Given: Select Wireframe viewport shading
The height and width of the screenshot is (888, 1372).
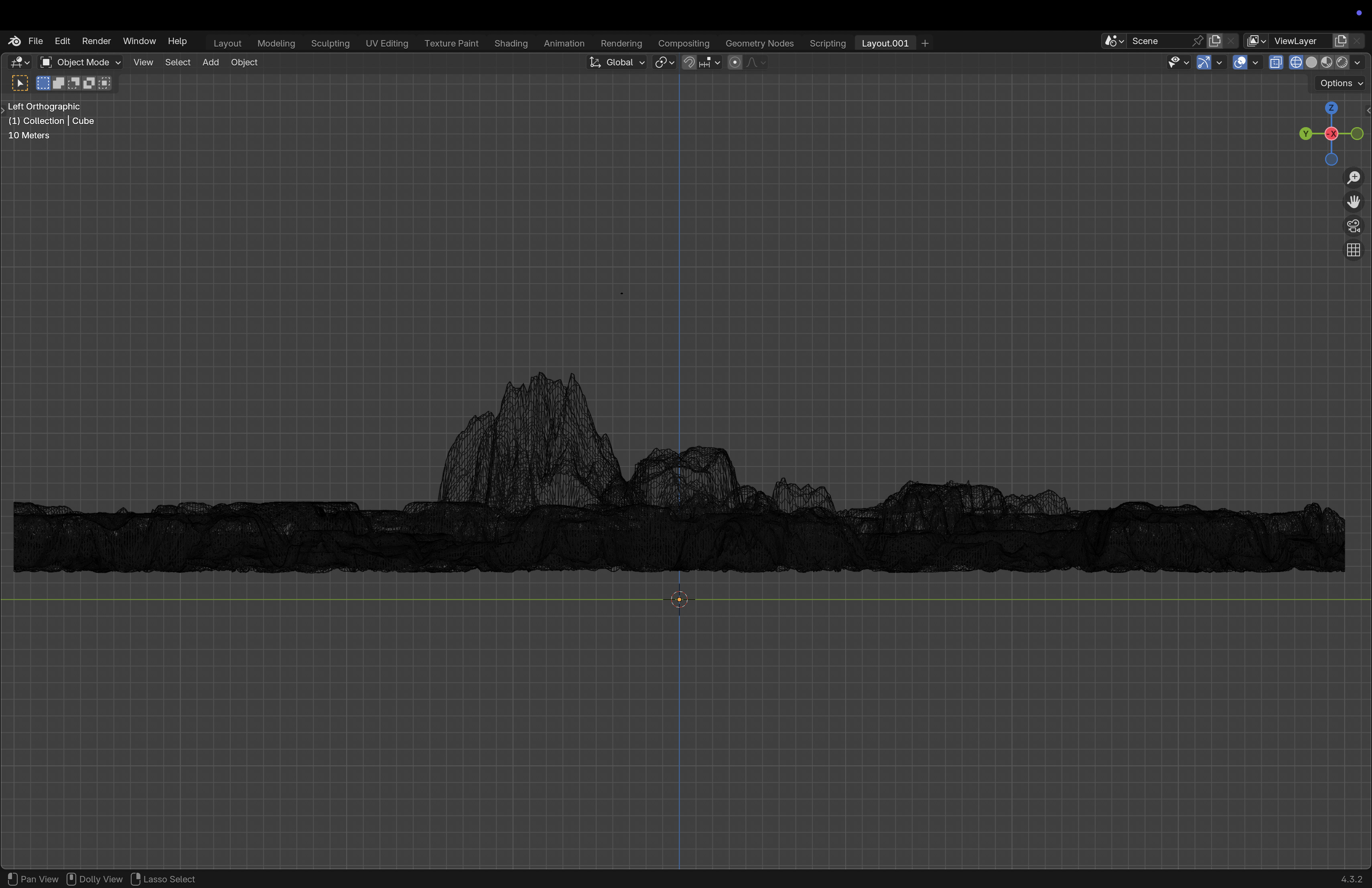Looking at the screenshot, I should [1296, 62].
